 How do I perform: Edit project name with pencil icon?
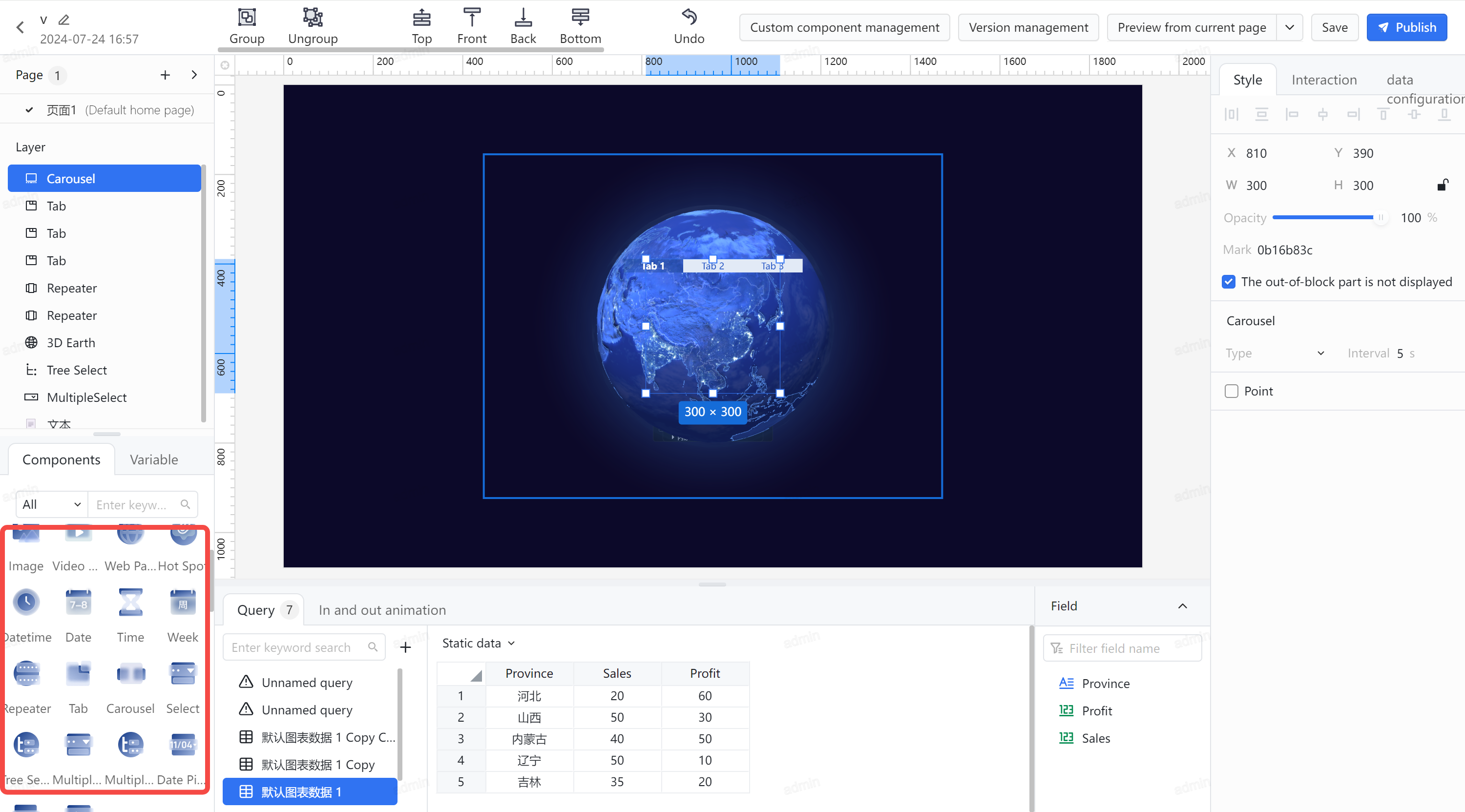[63, 20]
